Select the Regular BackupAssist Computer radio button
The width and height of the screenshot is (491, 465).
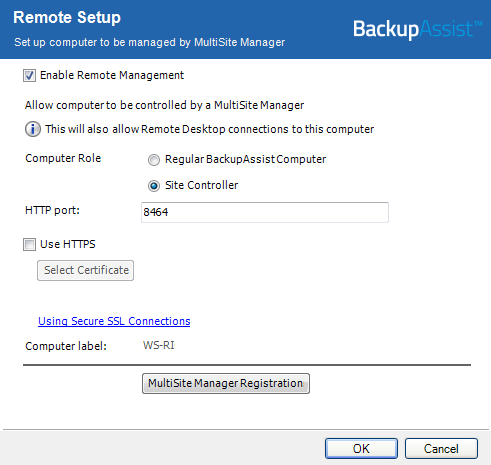(154, 160)
